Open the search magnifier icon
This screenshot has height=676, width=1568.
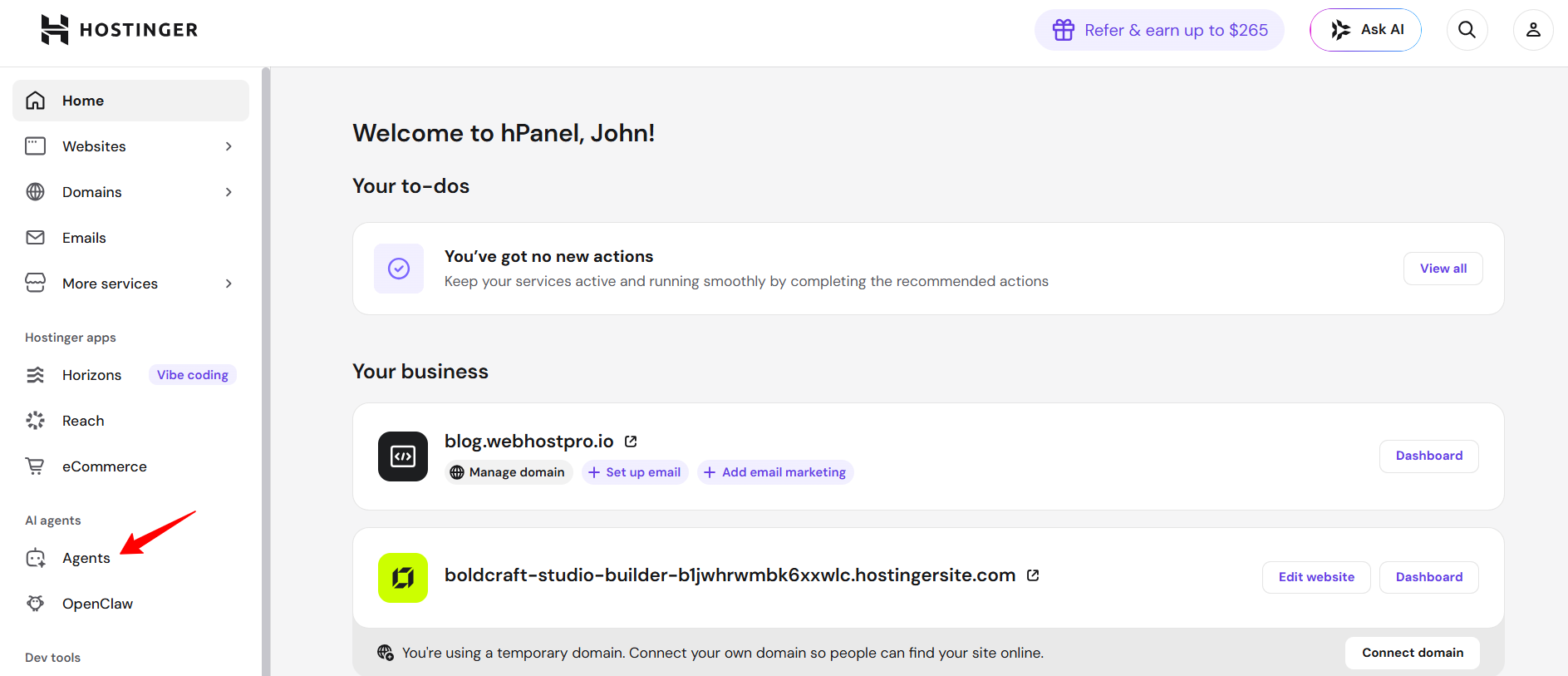point(1467,30)
